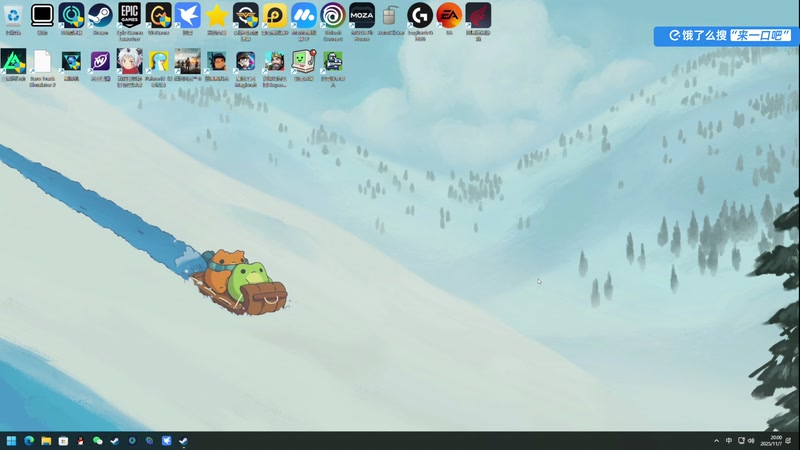Open the Windows Start menu
Viewport: 800px width, 450px height.
(11, 441)
